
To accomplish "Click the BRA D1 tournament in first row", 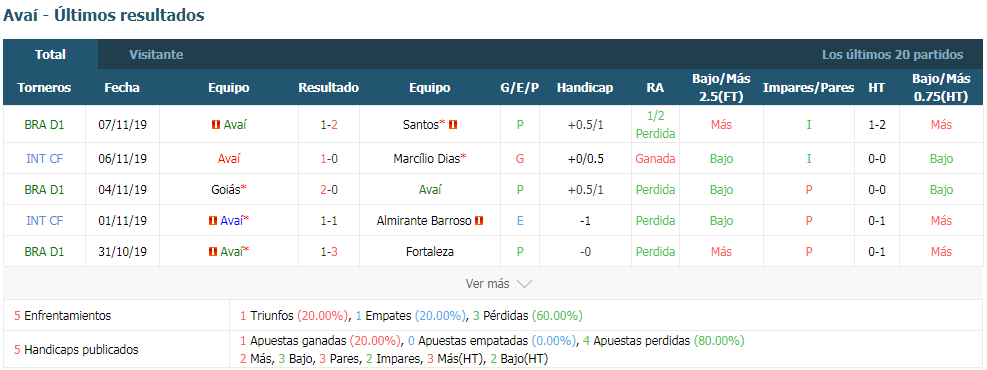I will [x=44, y=125].
